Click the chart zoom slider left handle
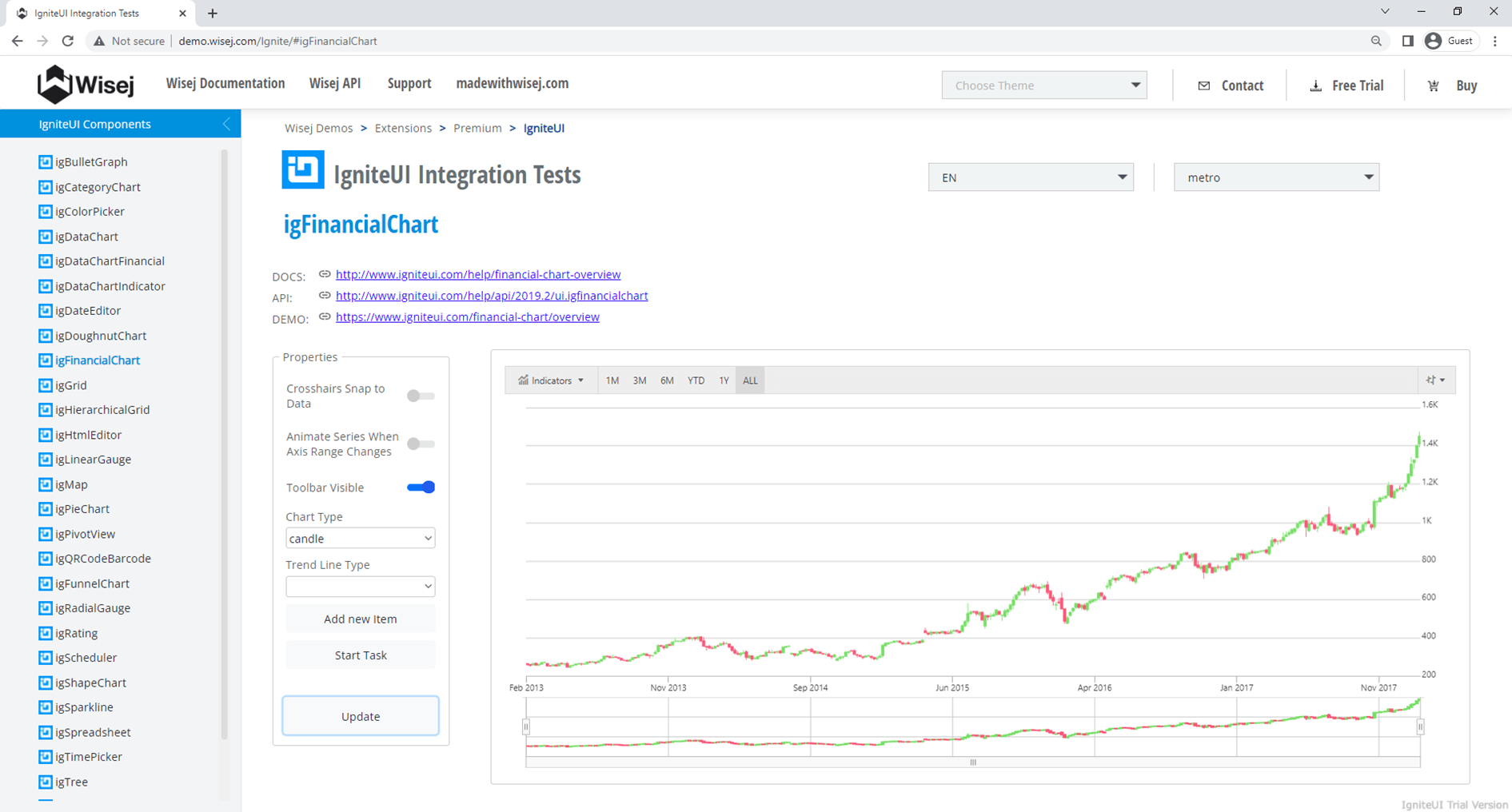 (526, 726)
